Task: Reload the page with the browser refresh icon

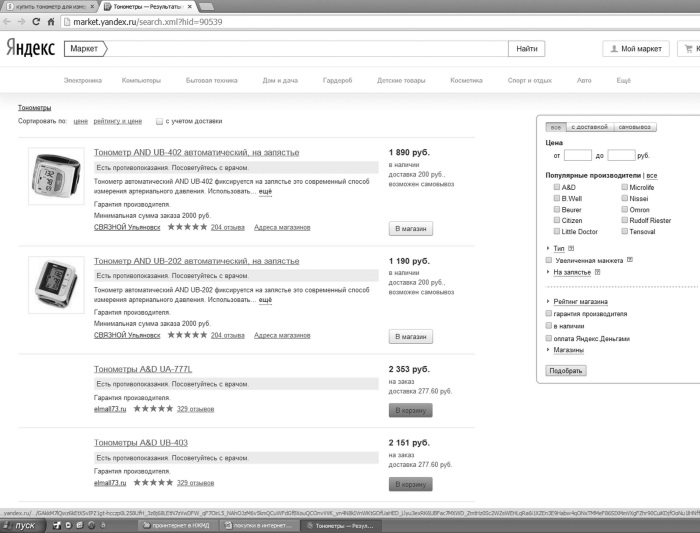Action: coord(37,21)
